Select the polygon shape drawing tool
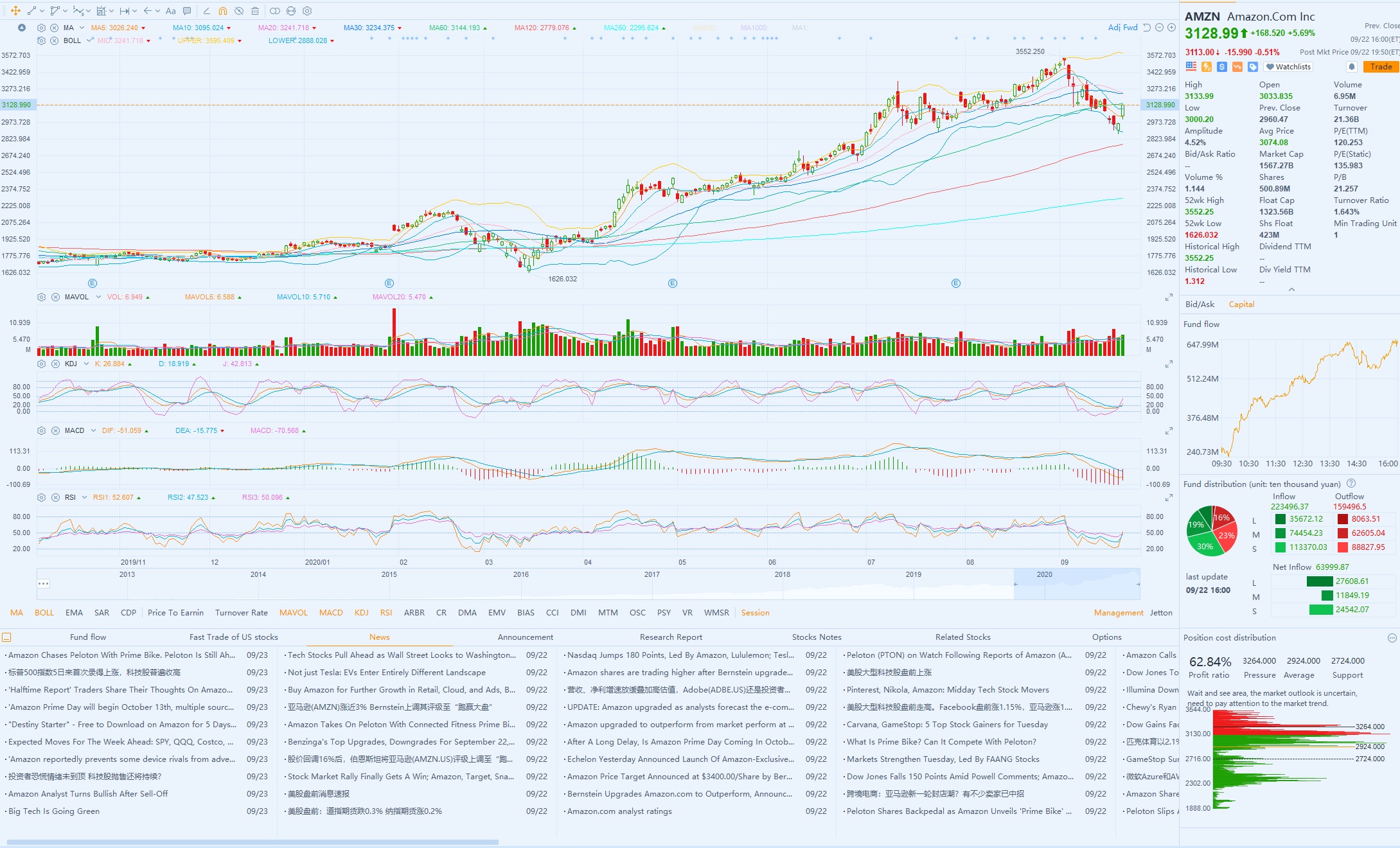Viewport: 1400px width, 848px height. tap(55, 11)
